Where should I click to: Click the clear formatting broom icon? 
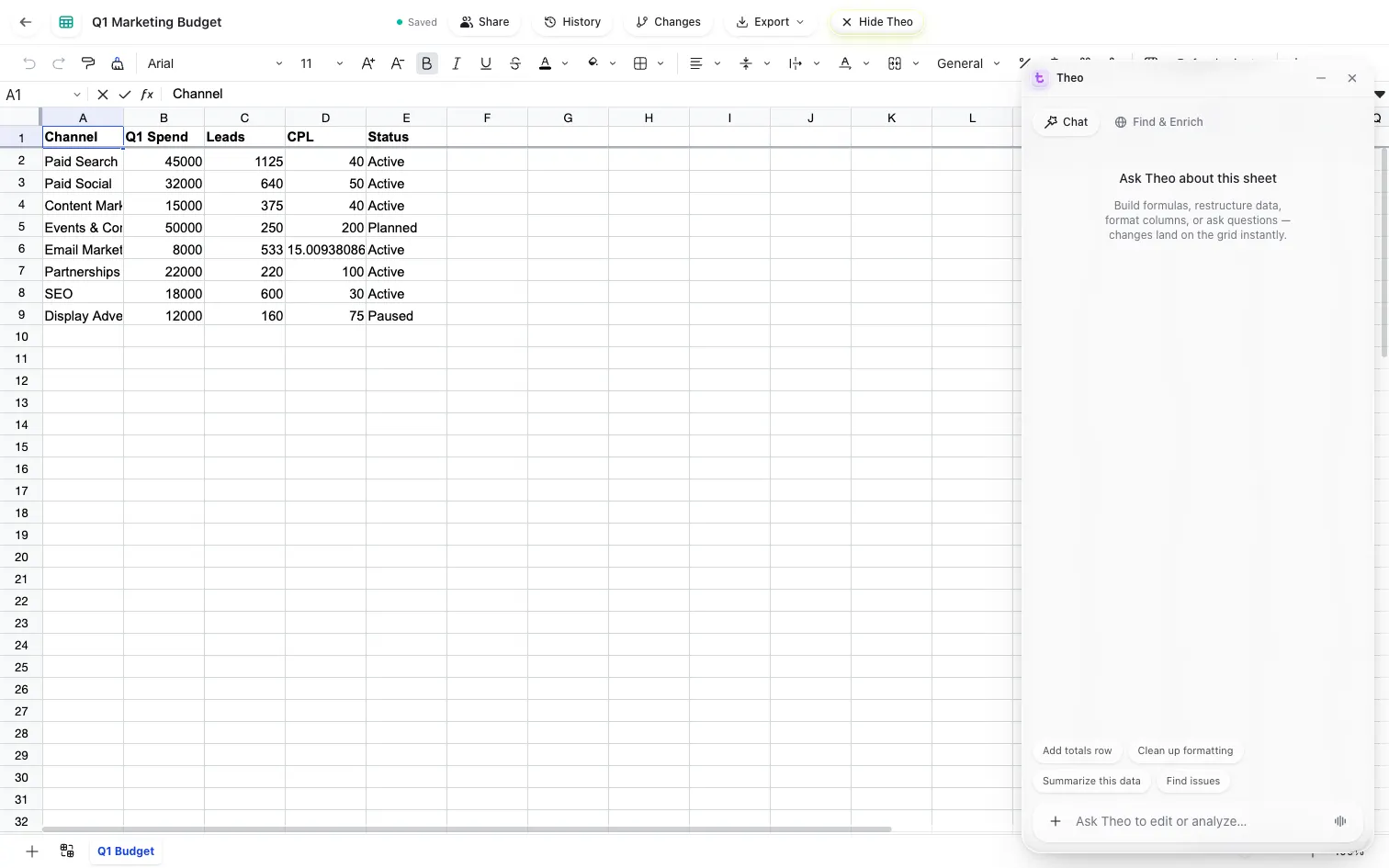point(118,63)
